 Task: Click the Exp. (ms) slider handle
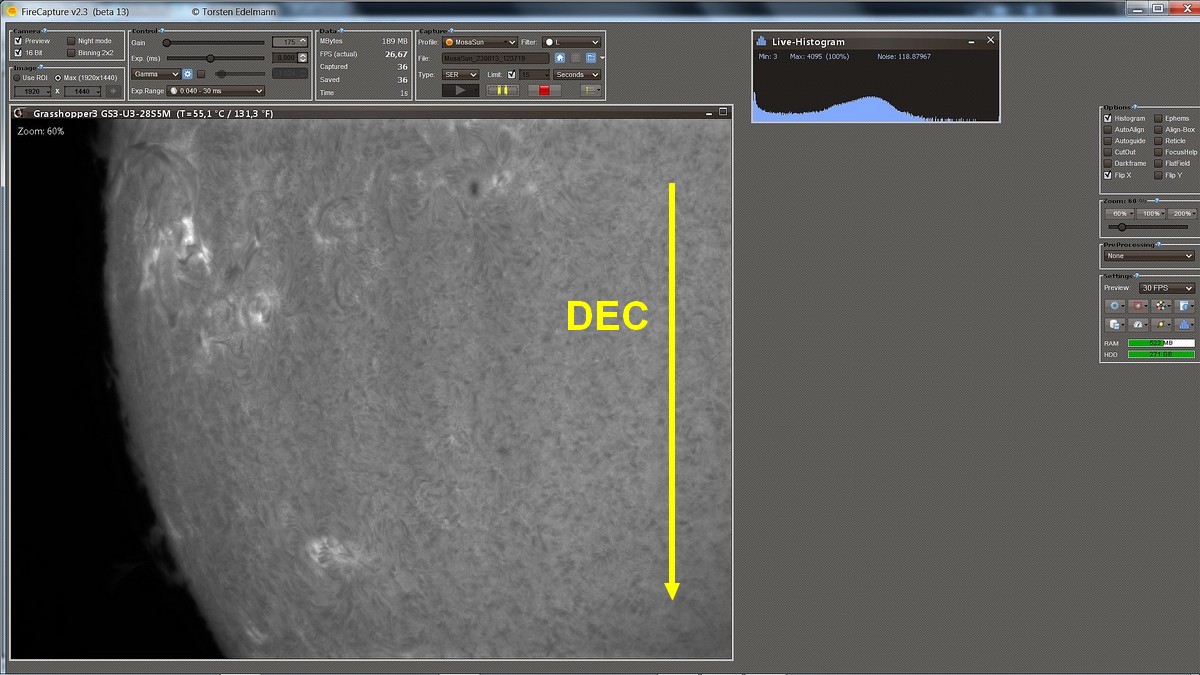(x=210, y=58)
